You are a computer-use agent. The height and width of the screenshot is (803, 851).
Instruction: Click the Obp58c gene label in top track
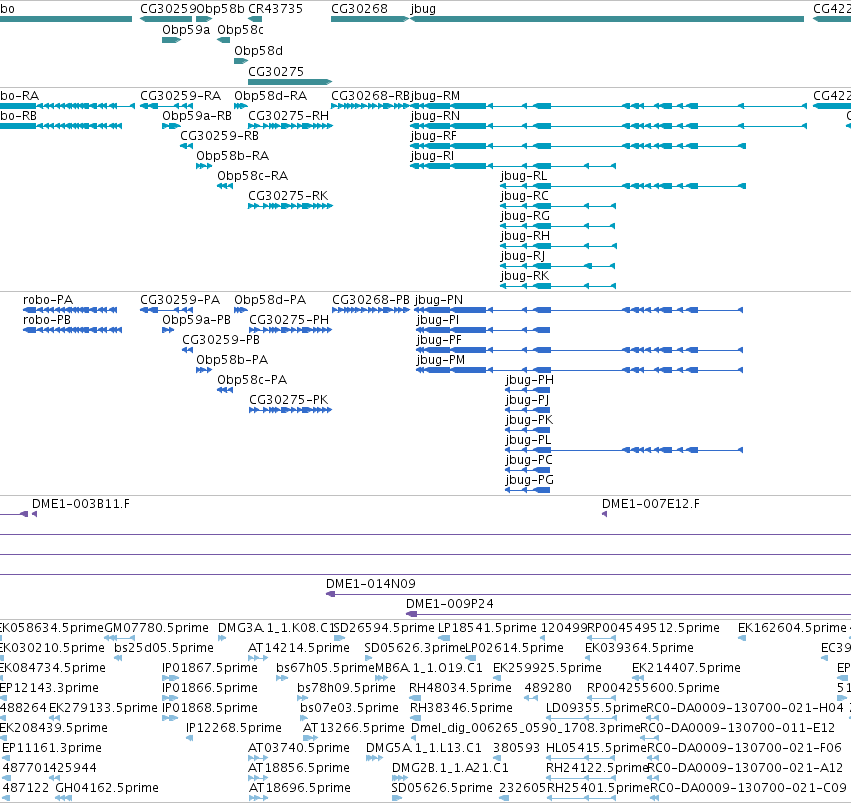[240, 30]
